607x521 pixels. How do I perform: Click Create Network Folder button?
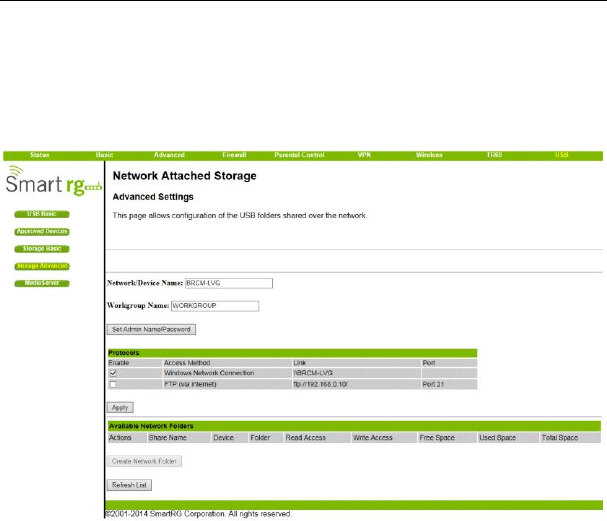pos(144,461)
